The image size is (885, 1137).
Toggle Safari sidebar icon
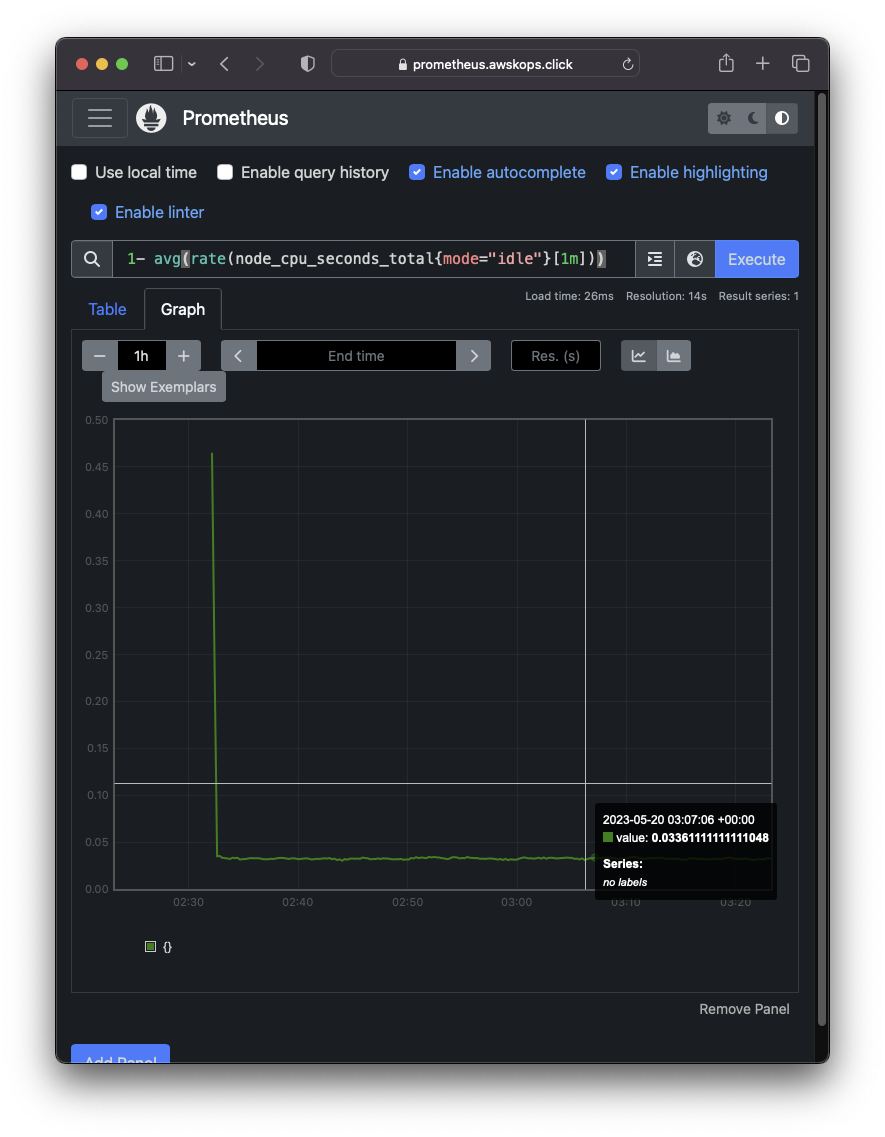point(164,64)
